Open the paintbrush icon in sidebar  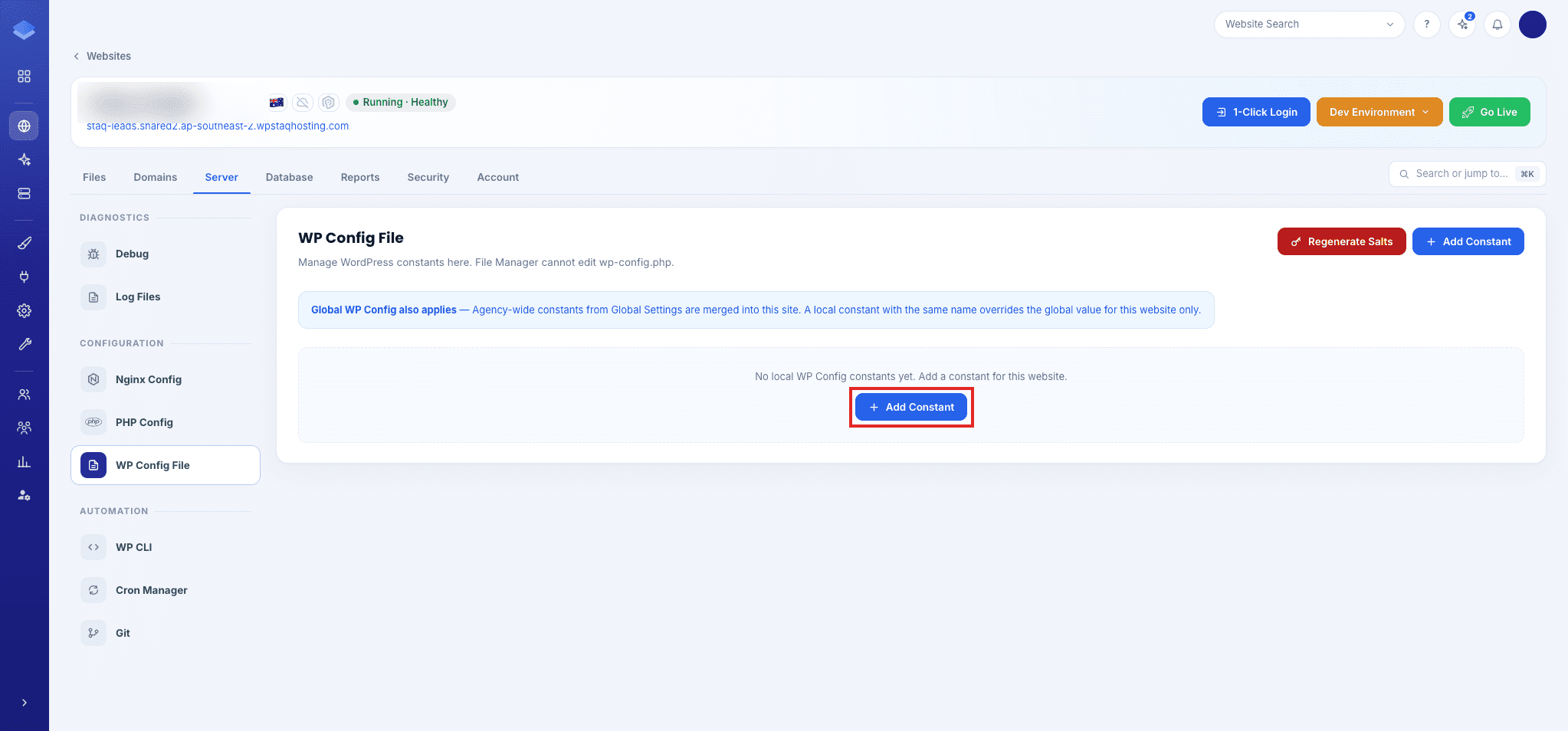[x=24, y=243]
